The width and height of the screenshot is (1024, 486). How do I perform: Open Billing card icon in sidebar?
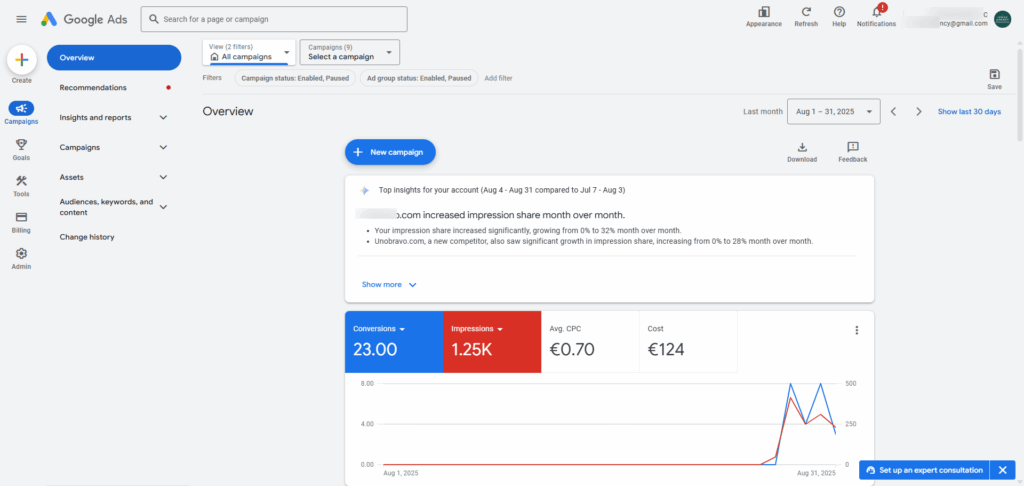coord(21,217)
